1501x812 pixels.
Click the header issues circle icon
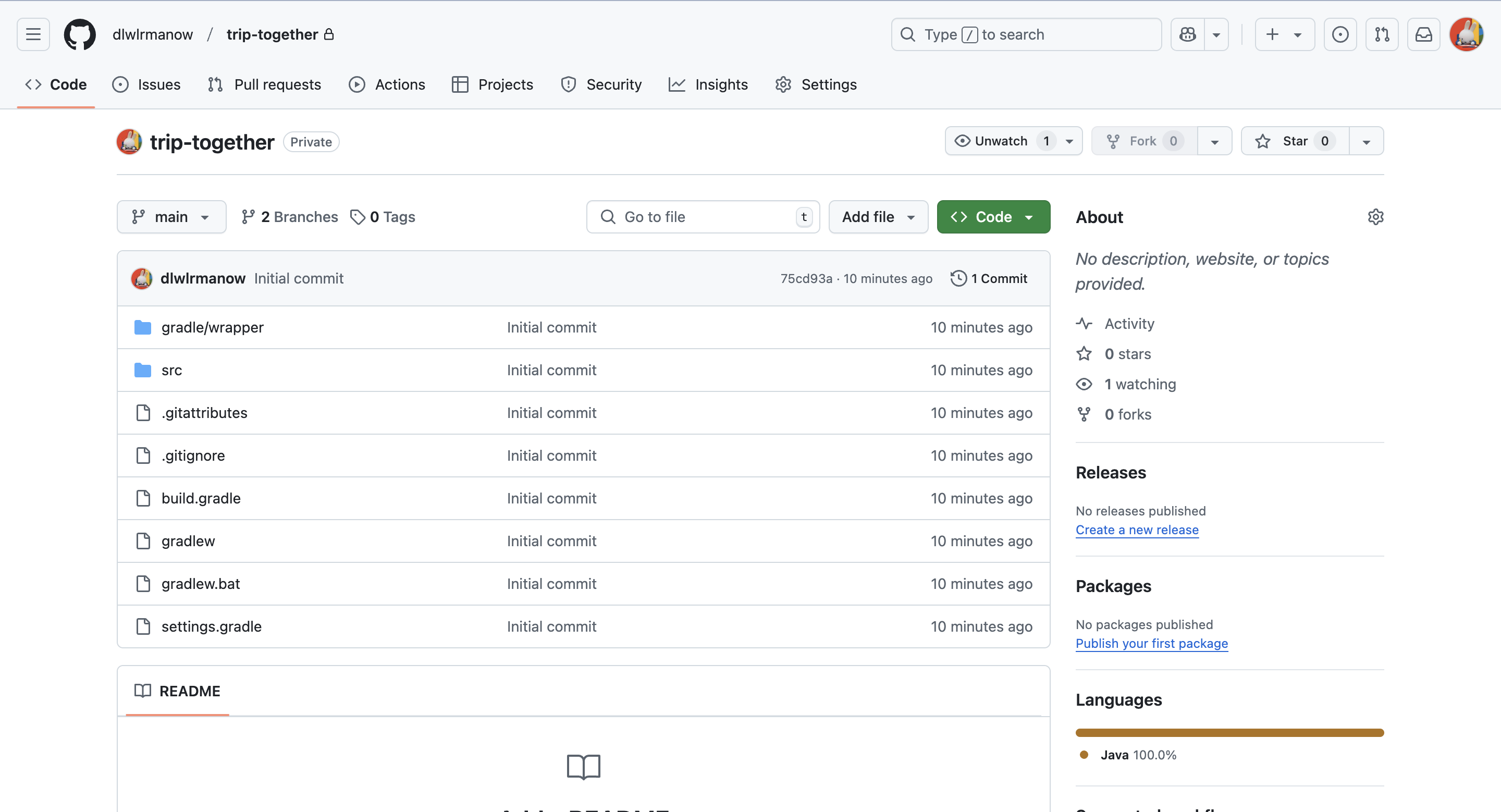point(1339,34)
